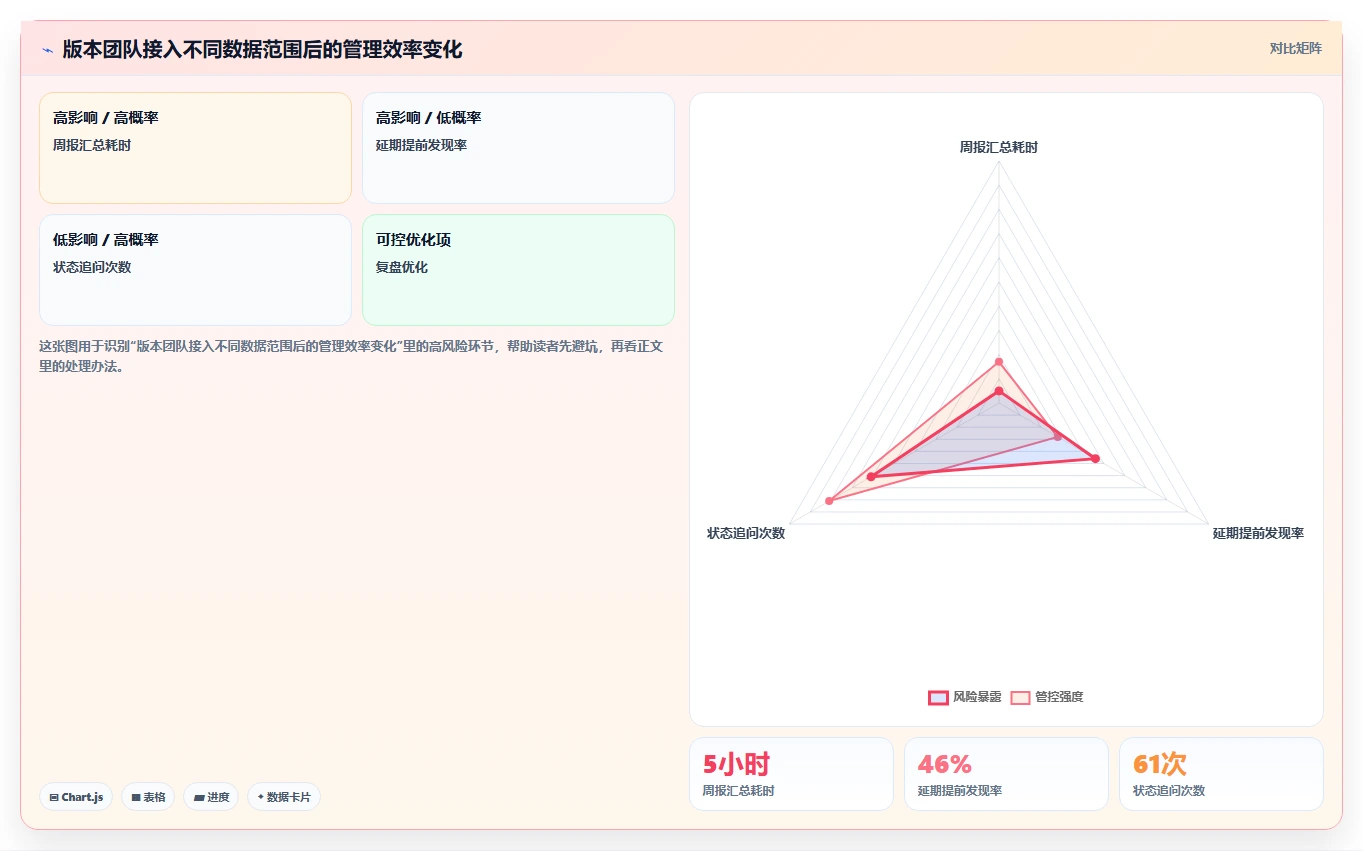Screen dimensions: 1363x851
Task: Click the 61次 stat card
Action: (1221, 774)
